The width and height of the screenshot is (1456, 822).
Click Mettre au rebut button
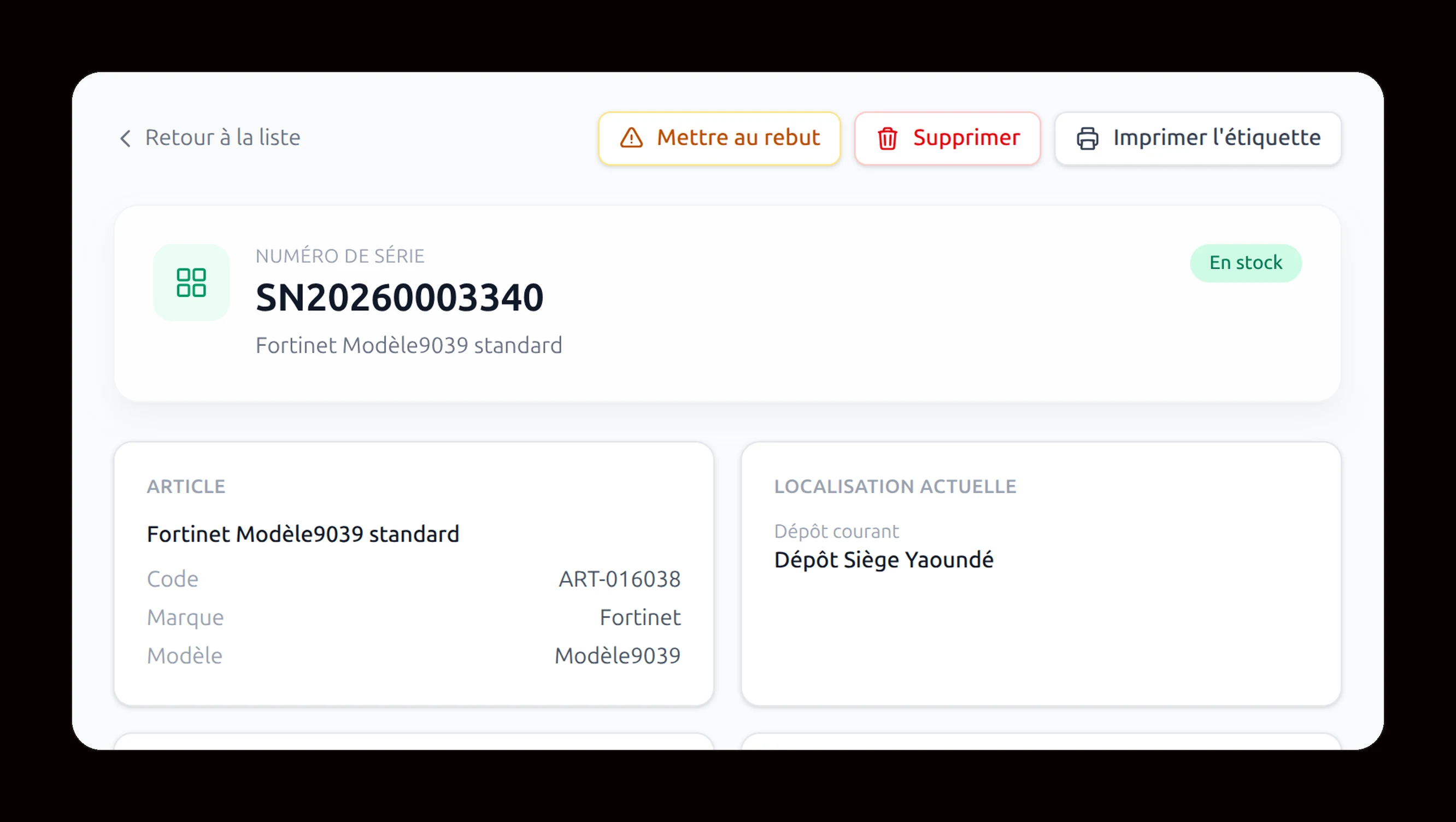[x=719, y=138]
